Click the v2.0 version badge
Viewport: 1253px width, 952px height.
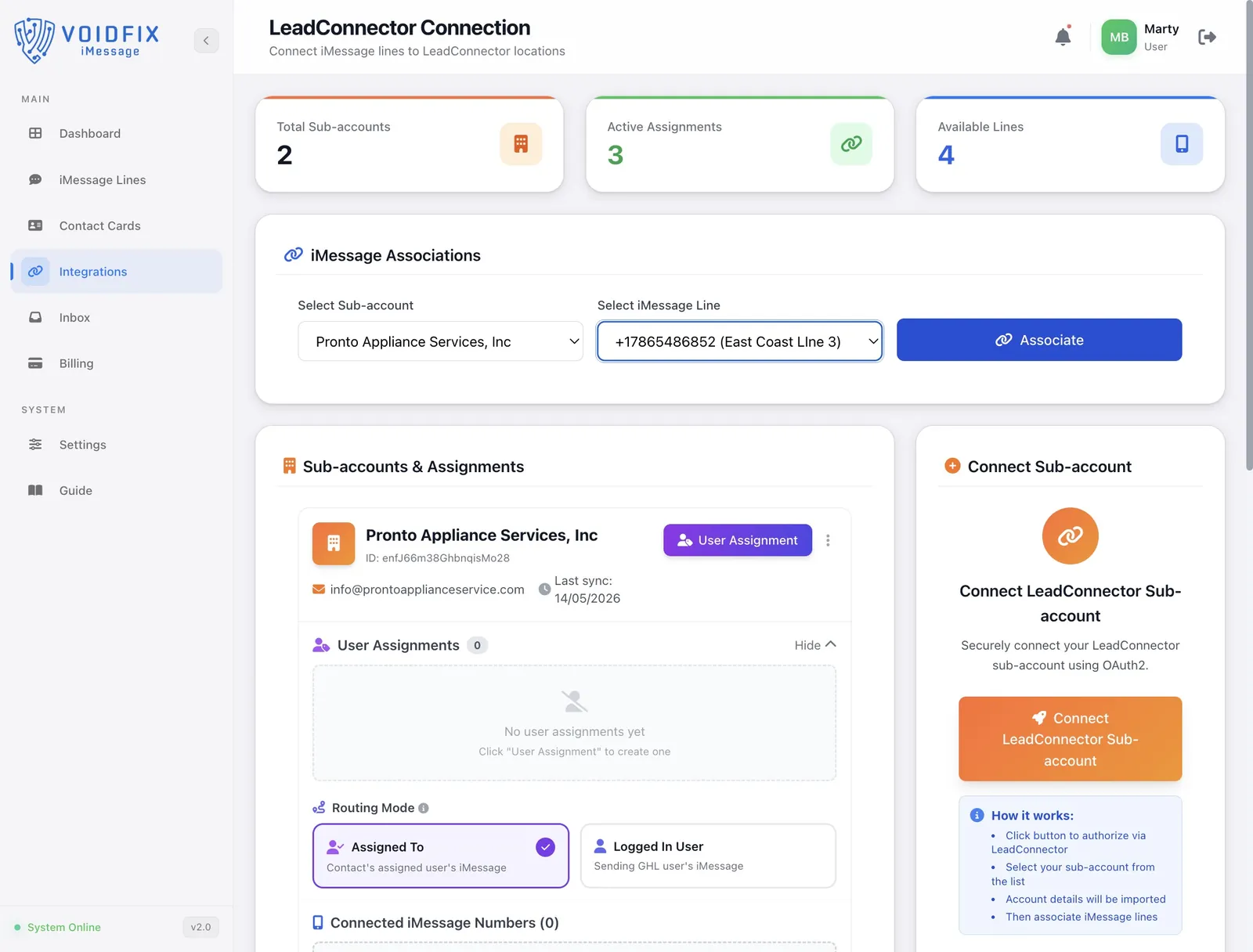[x=200, y=928]
